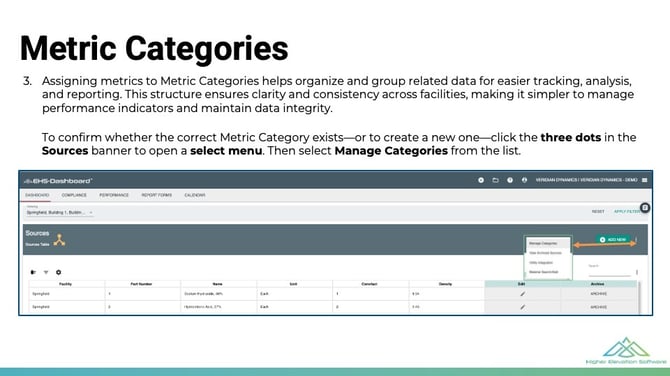This screenshot has width=670, height=376.
Task: Click Archive for Sodium Hydroxide row
Action: point(599,294)
